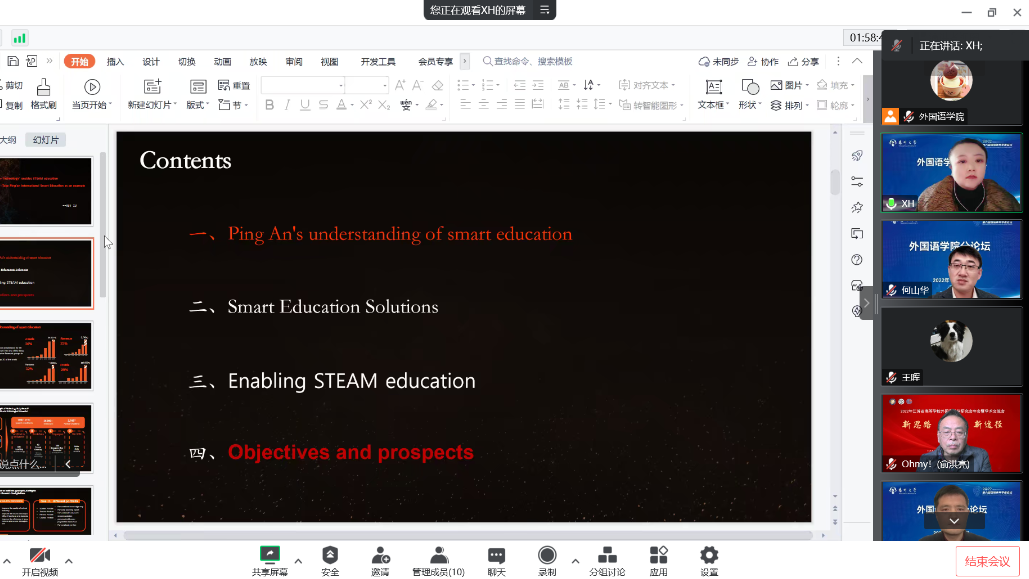
Task: Turn on the camera (开启视频)
Action: pos(40,560)
